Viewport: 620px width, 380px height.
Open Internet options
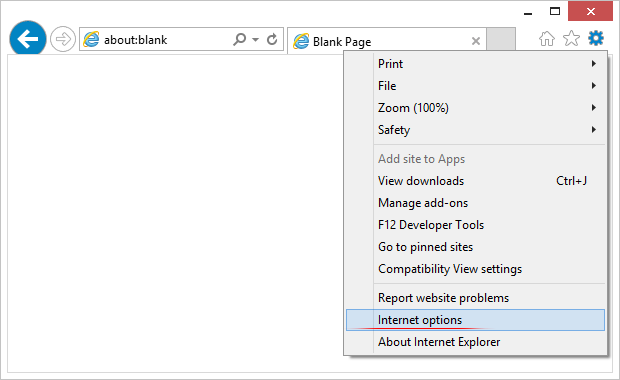tap(476, 320)
